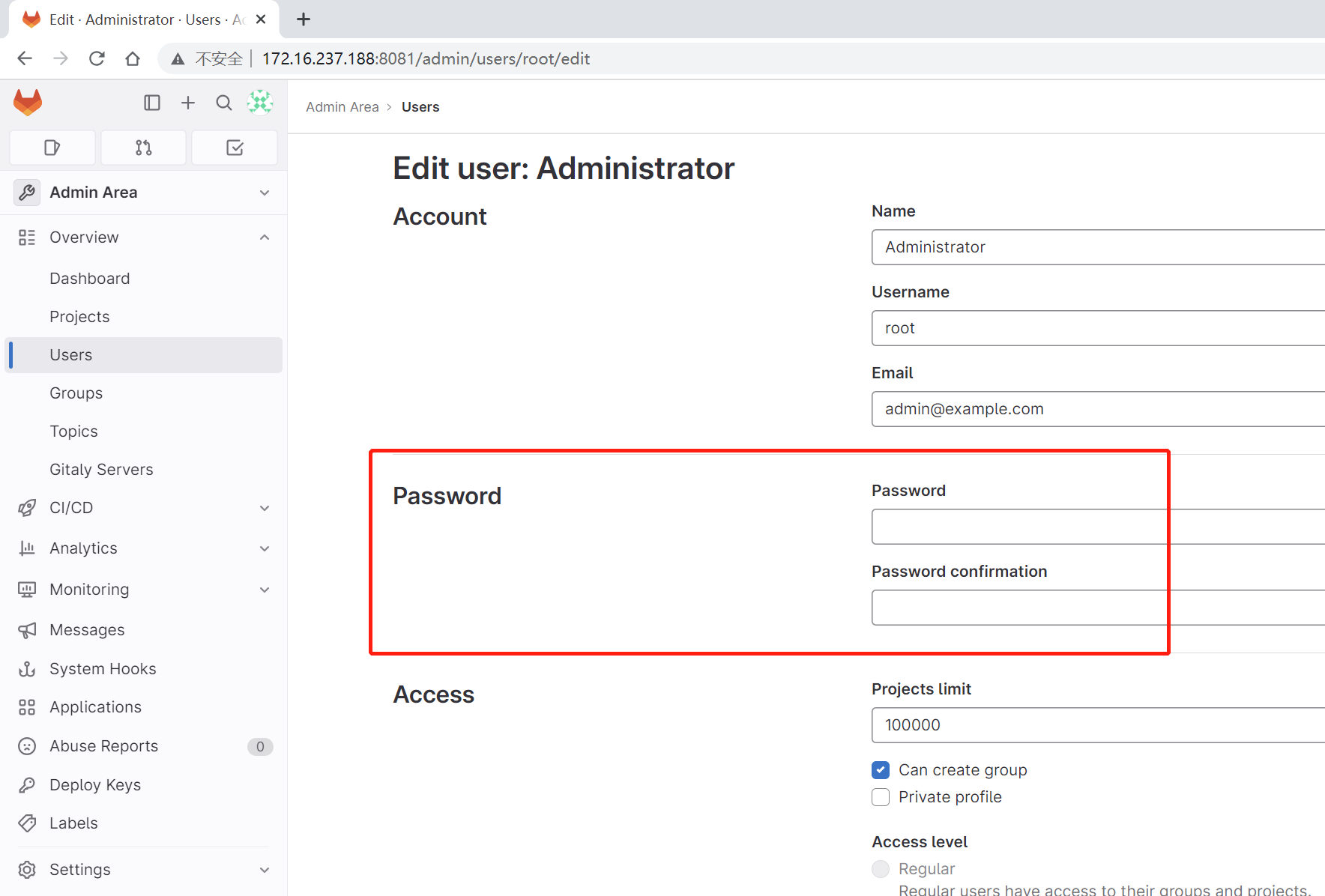Select the Edit Administrator browser tab
The width and height of the screenshot is (1325, 896).
tap(142, 19)
